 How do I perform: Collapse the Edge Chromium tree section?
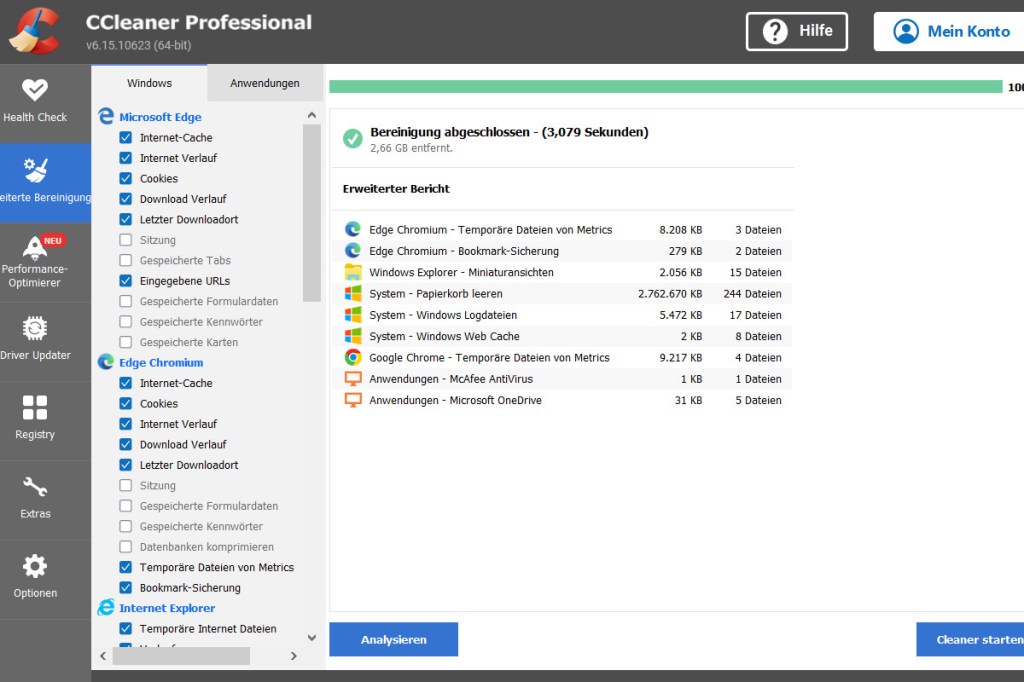[x=161, y=363]
